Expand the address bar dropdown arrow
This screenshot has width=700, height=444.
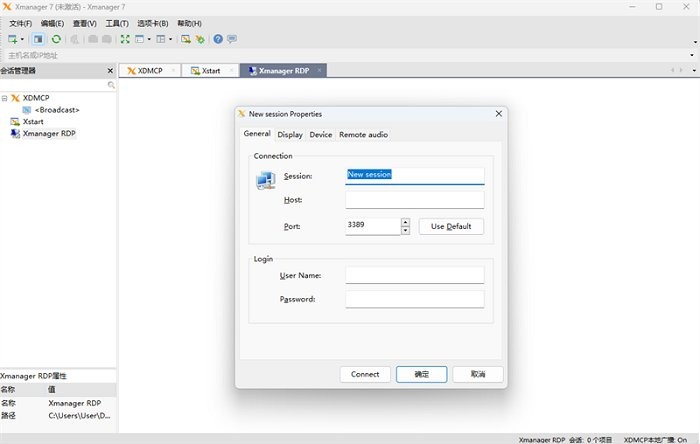click(x=693, y=55)
